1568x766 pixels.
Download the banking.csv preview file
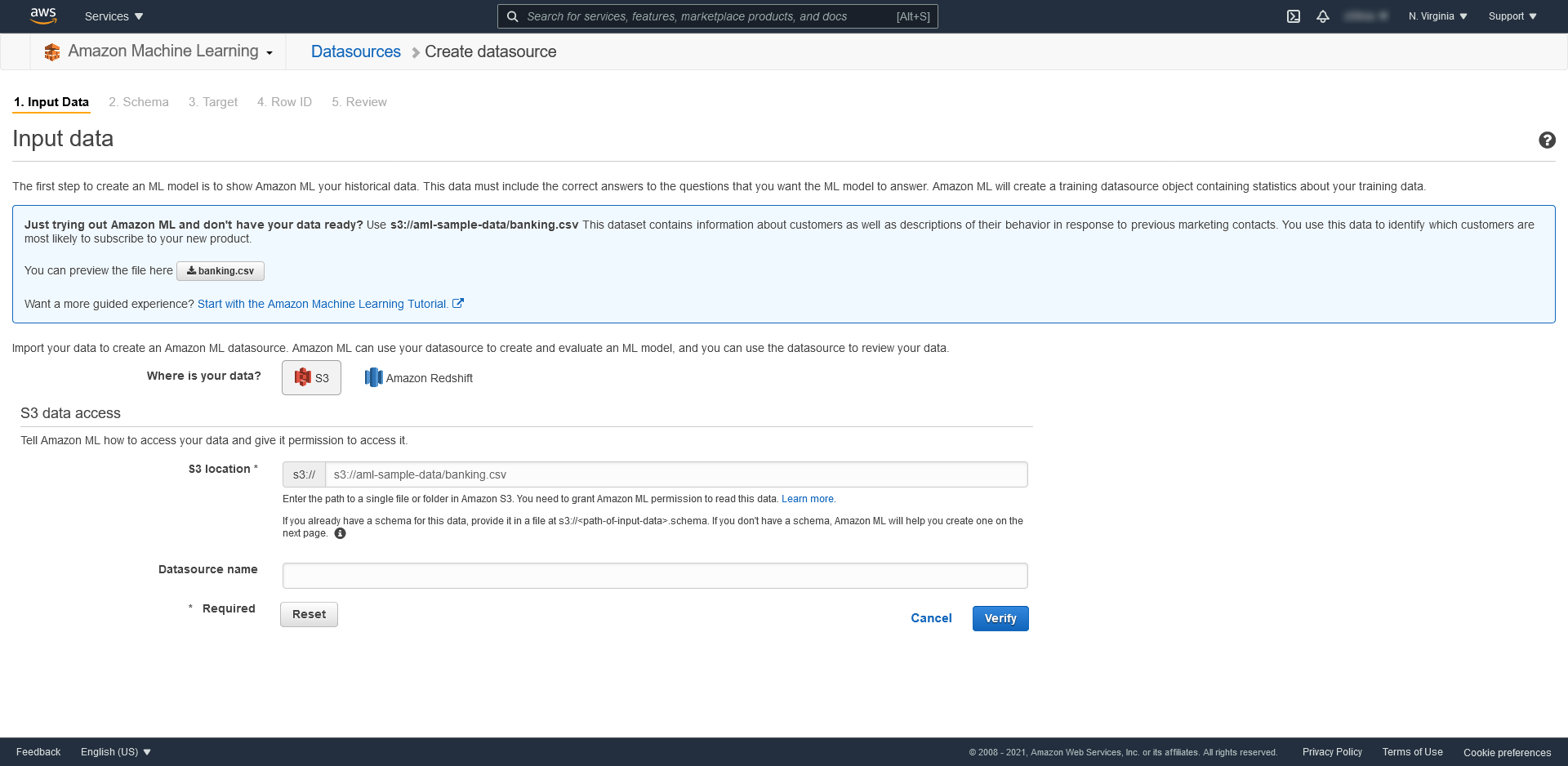(x=220, y=271)
